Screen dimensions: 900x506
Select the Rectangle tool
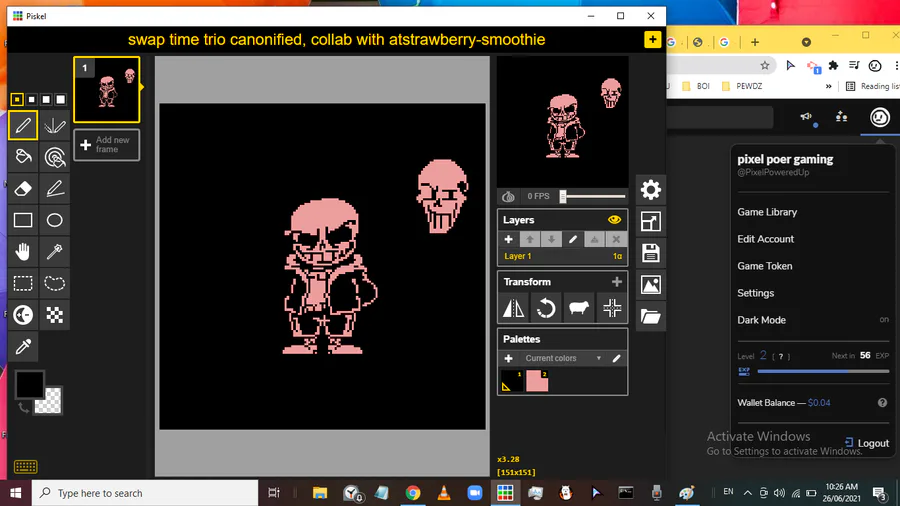[23, 220]
